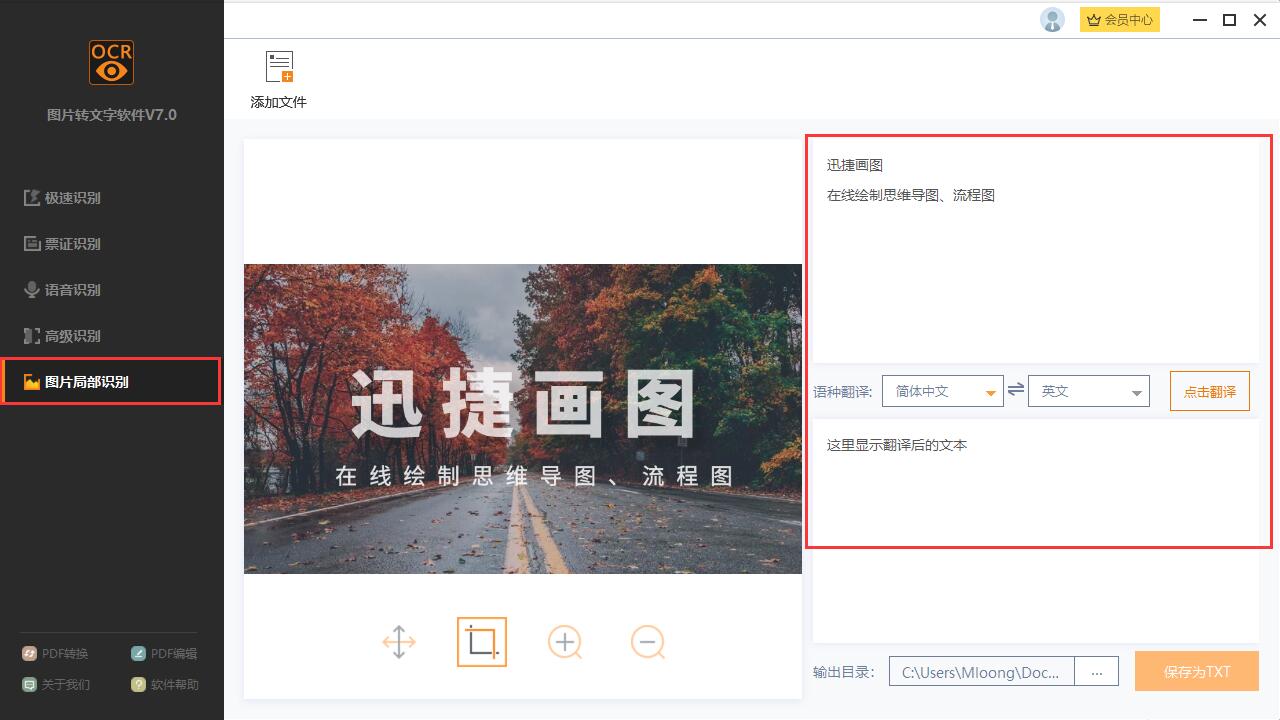Click the 点击翻译 translate button
Screen dimensions: 1280x720
[x=1210, y=391]
